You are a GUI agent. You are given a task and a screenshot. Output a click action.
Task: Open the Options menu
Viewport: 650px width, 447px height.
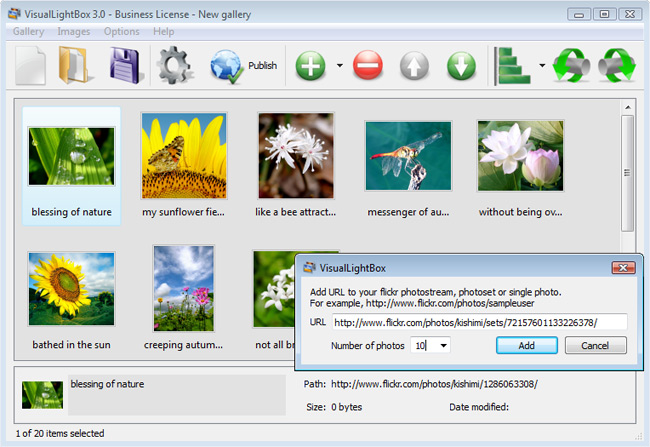(x=122, y=32)
